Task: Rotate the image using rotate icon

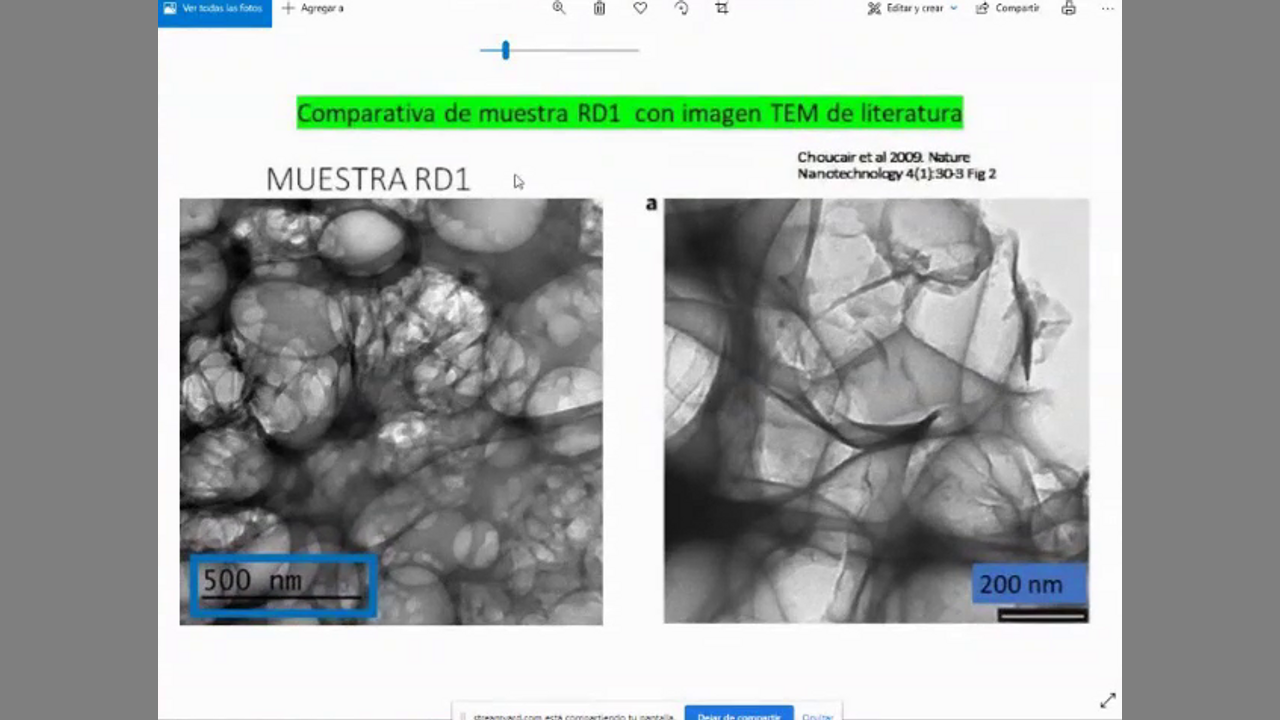Action: pyautogui.click(x=681, y=8)
